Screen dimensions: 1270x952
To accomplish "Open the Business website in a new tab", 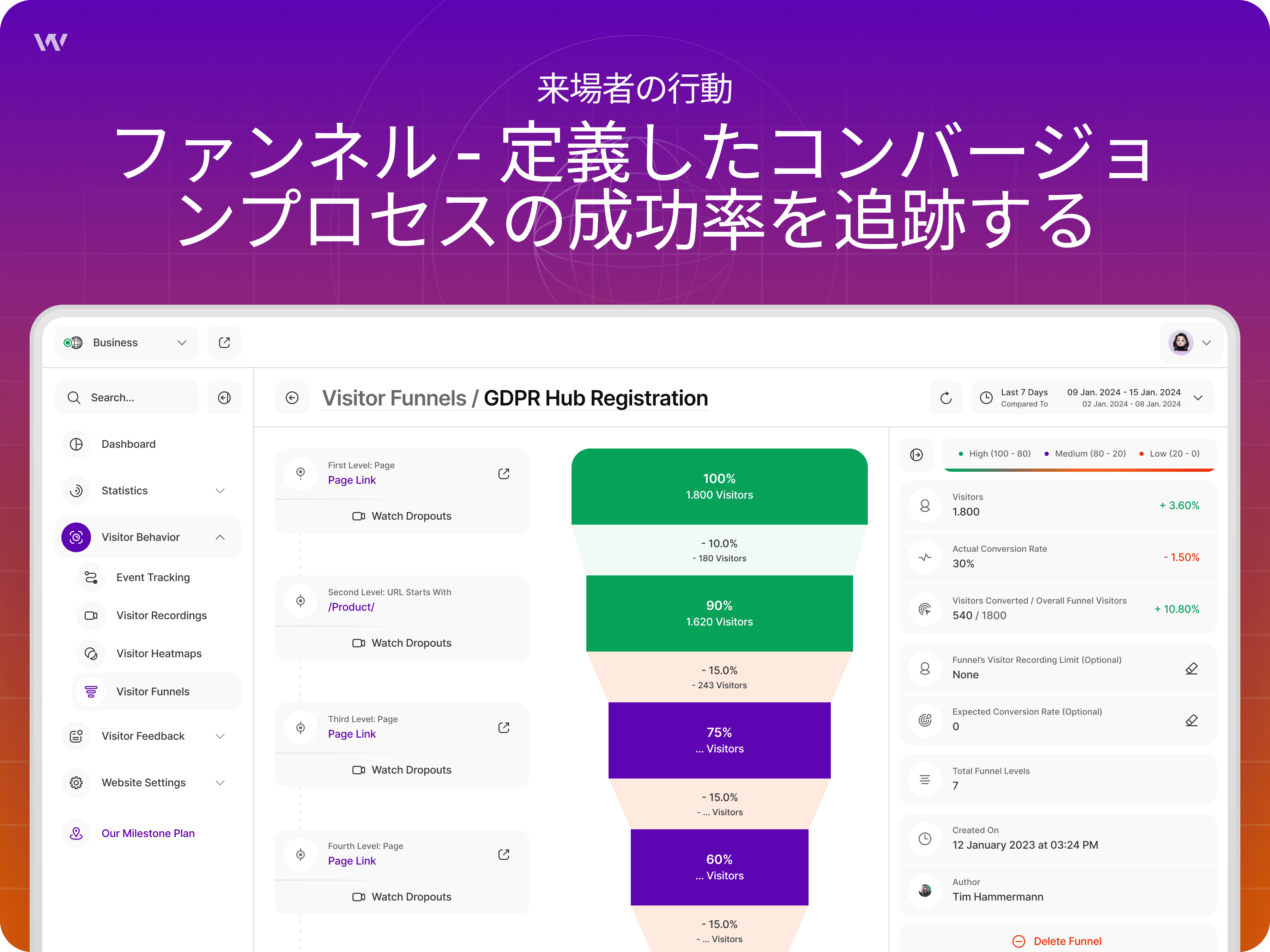I will tap(224, 343).
